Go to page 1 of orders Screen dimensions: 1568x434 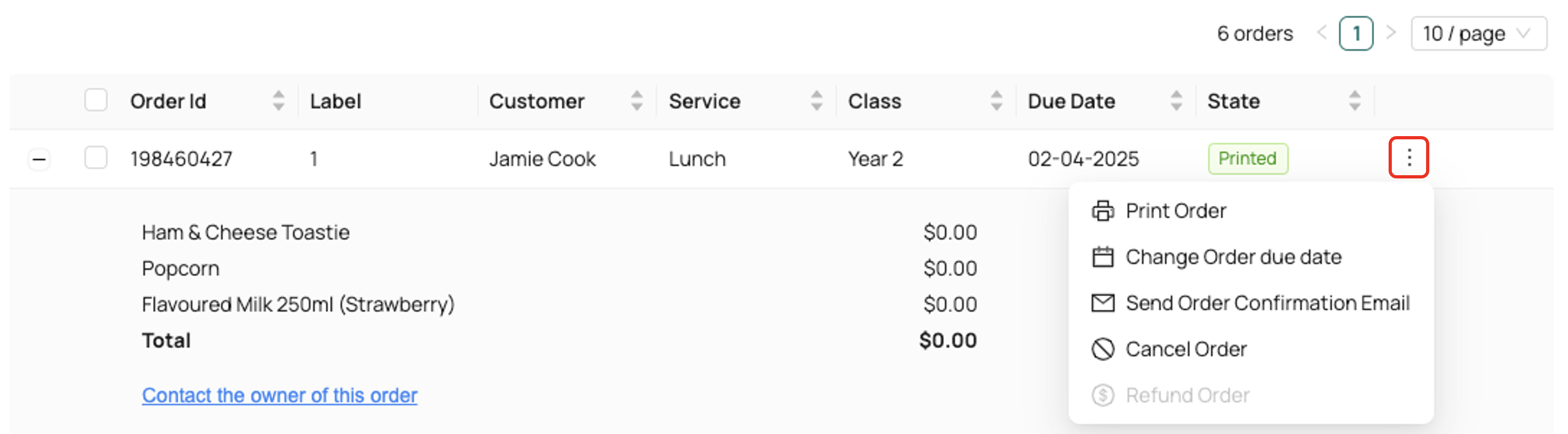(1355, 33)
